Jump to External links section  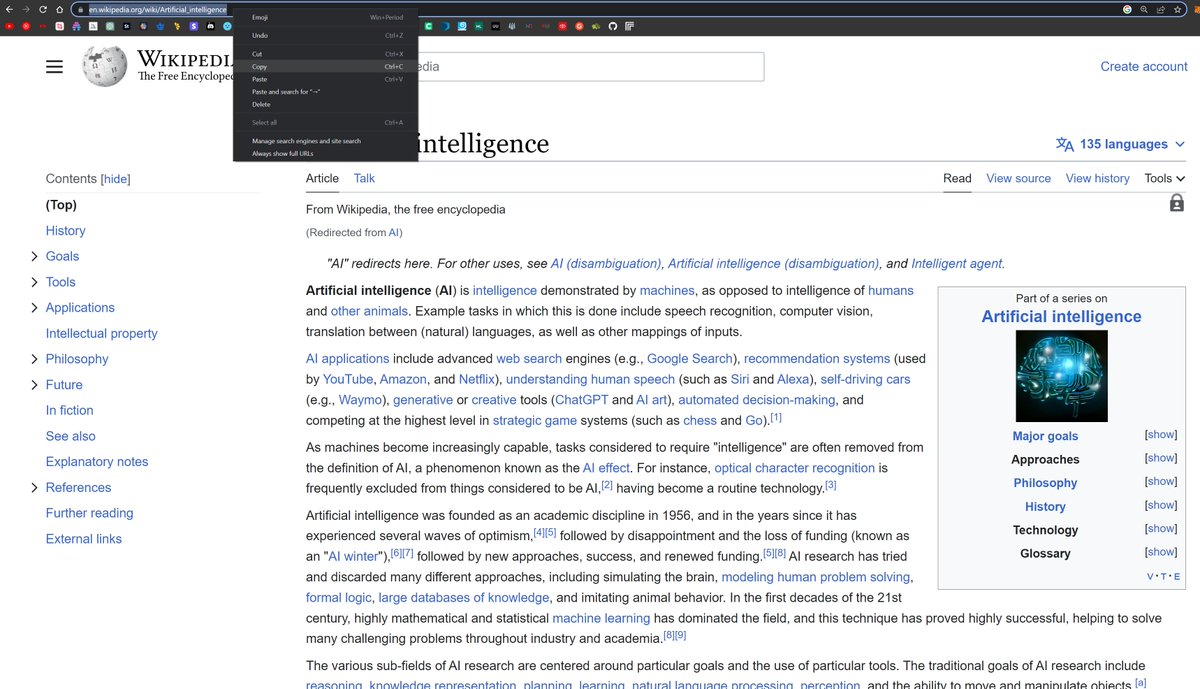point(84,539)
